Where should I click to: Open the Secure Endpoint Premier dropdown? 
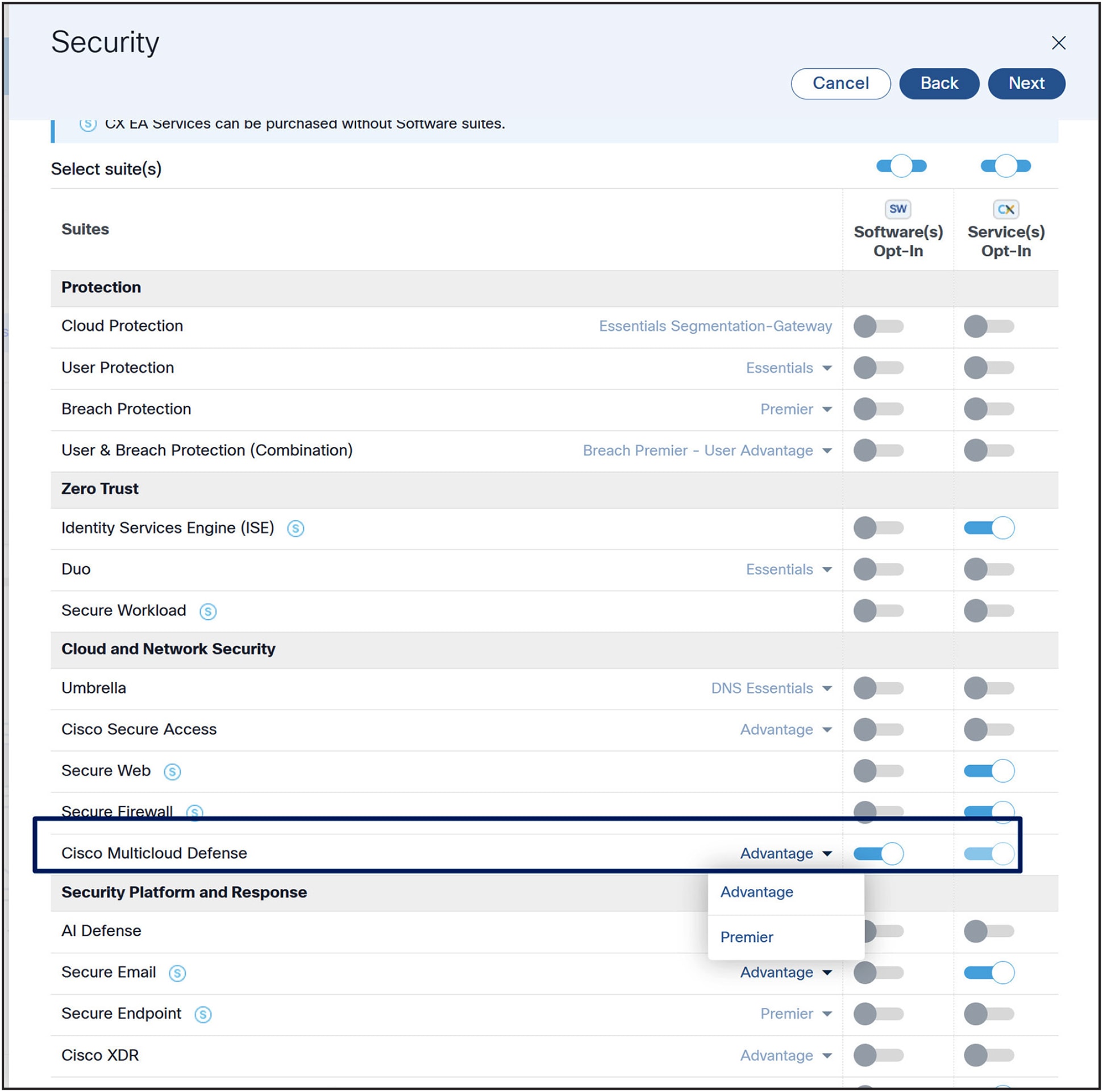[796, 1014]
